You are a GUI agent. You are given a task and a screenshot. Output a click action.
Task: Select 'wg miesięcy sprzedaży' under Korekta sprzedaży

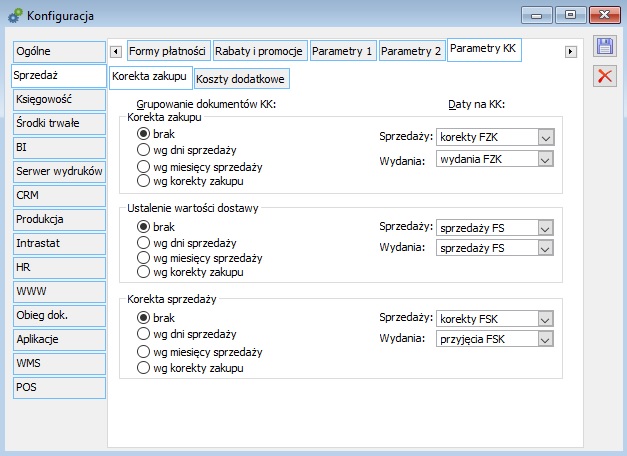pos(200,352)
